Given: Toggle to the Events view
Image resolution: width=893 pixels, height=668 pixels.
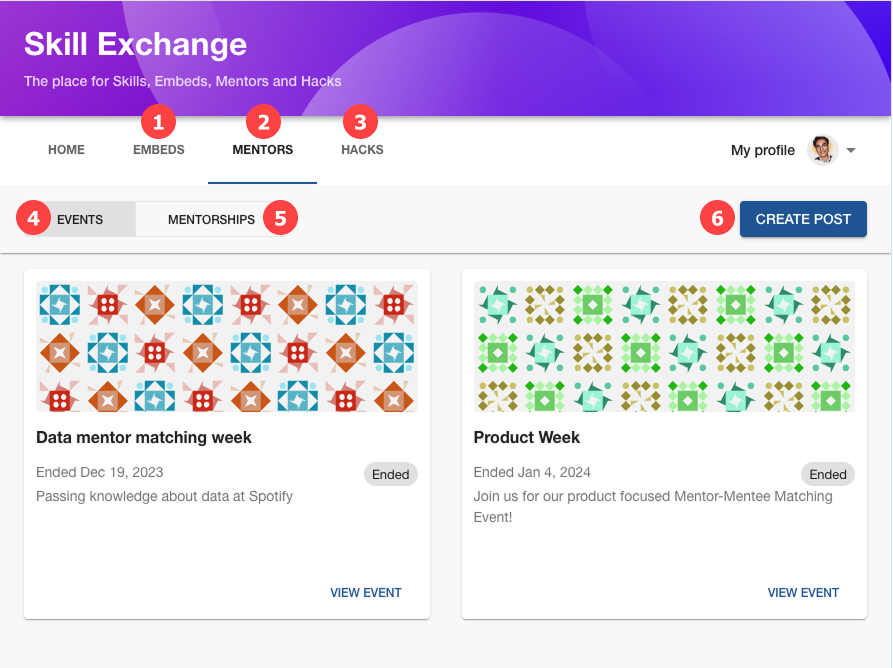Looking at the screenshot, I should (x=80, y=219).
